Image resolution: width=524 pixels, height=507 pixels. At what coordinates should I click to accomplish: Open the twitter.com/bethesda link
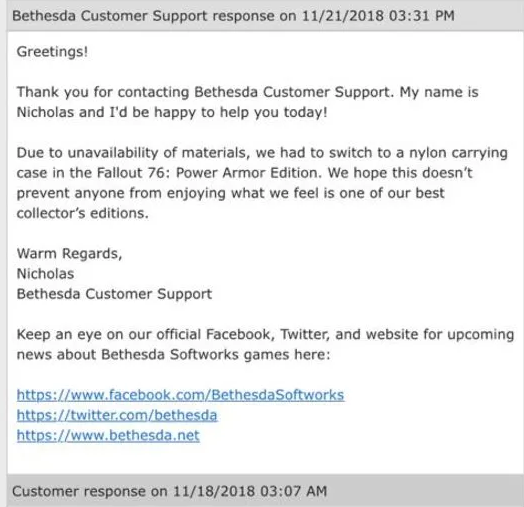click(117, 415)
